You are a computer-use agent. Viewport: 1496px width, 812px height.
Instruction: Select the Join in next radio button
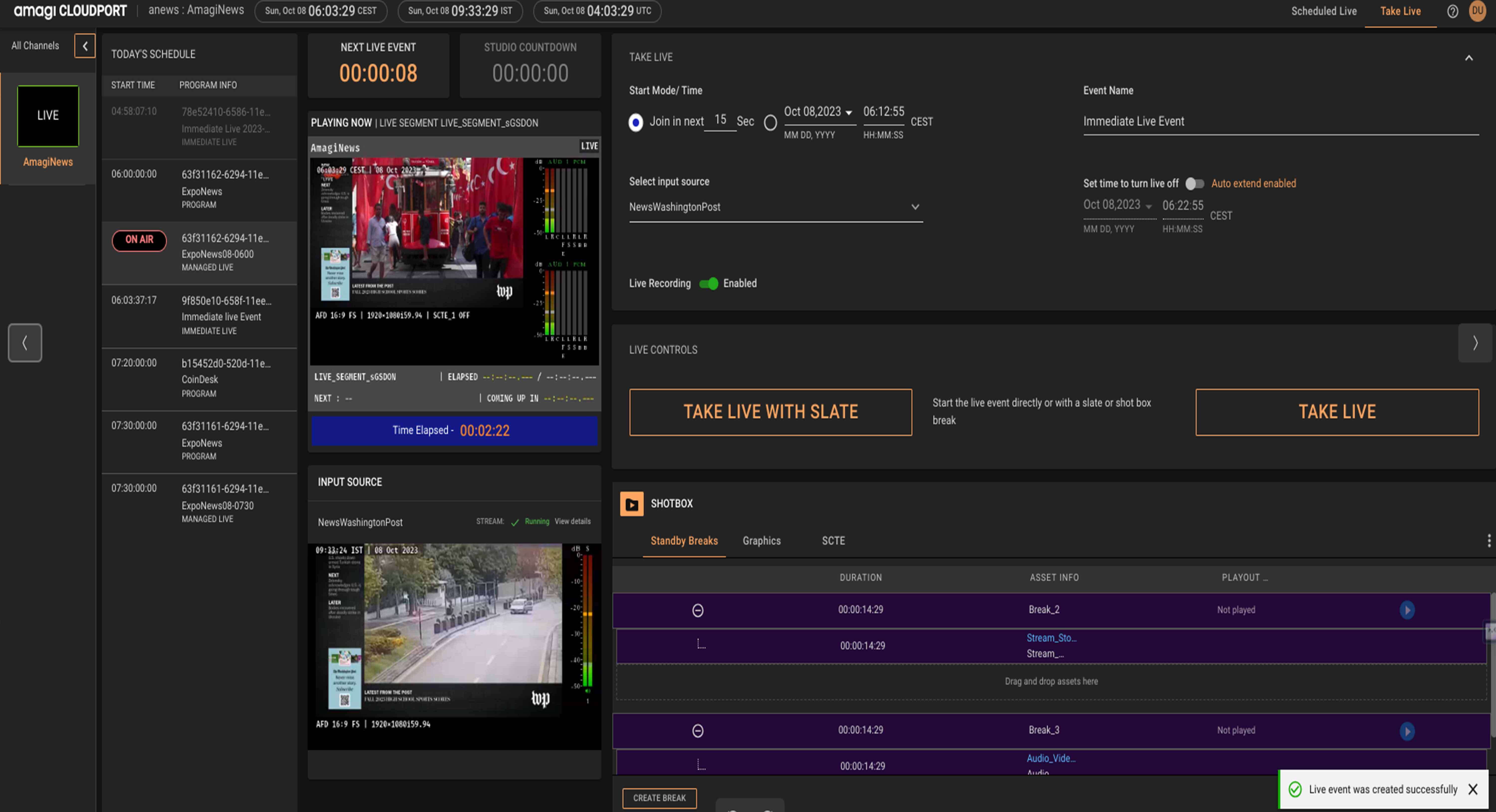coord(636,122)
